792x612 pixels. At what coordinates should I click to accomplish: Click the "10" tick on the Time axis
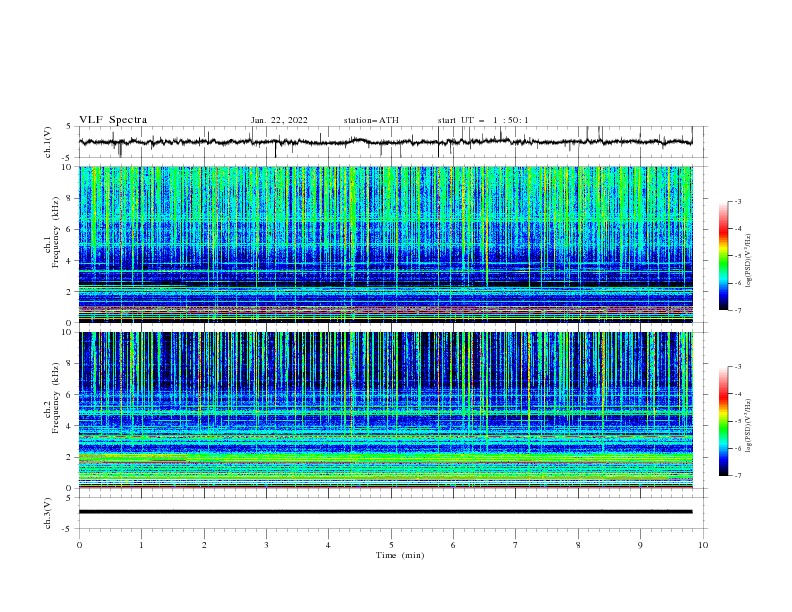pyautogui.click(x=703, y=545)
